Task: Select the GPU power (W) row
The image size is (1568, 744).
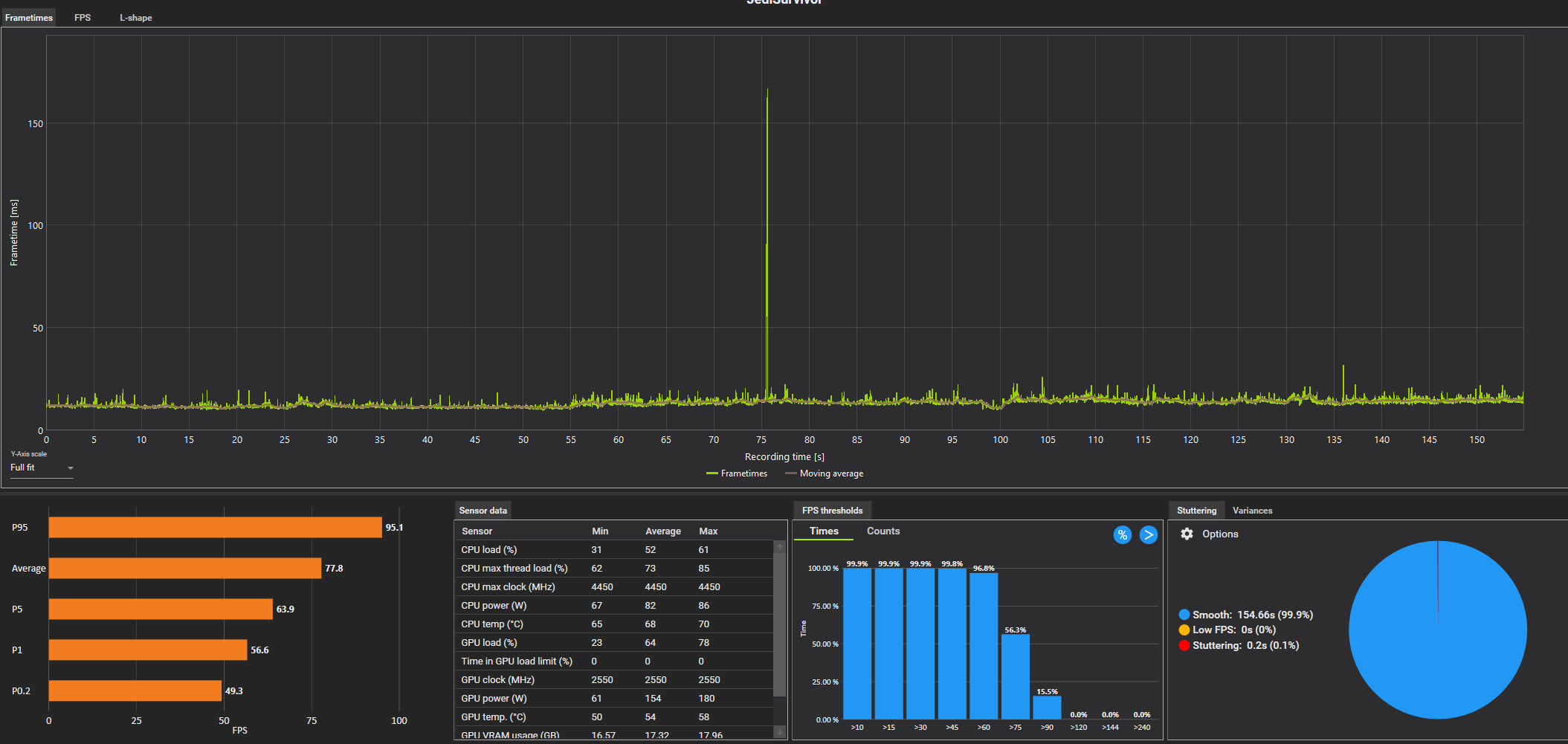Action: 614,699
